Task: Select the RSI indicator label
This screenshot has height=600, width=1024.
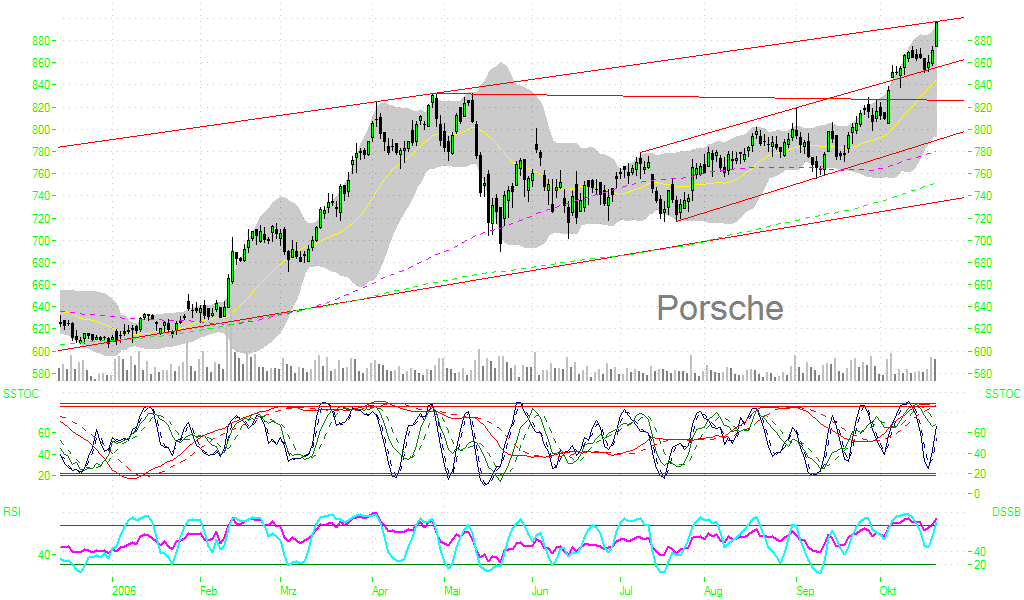Action: [12, 512]
